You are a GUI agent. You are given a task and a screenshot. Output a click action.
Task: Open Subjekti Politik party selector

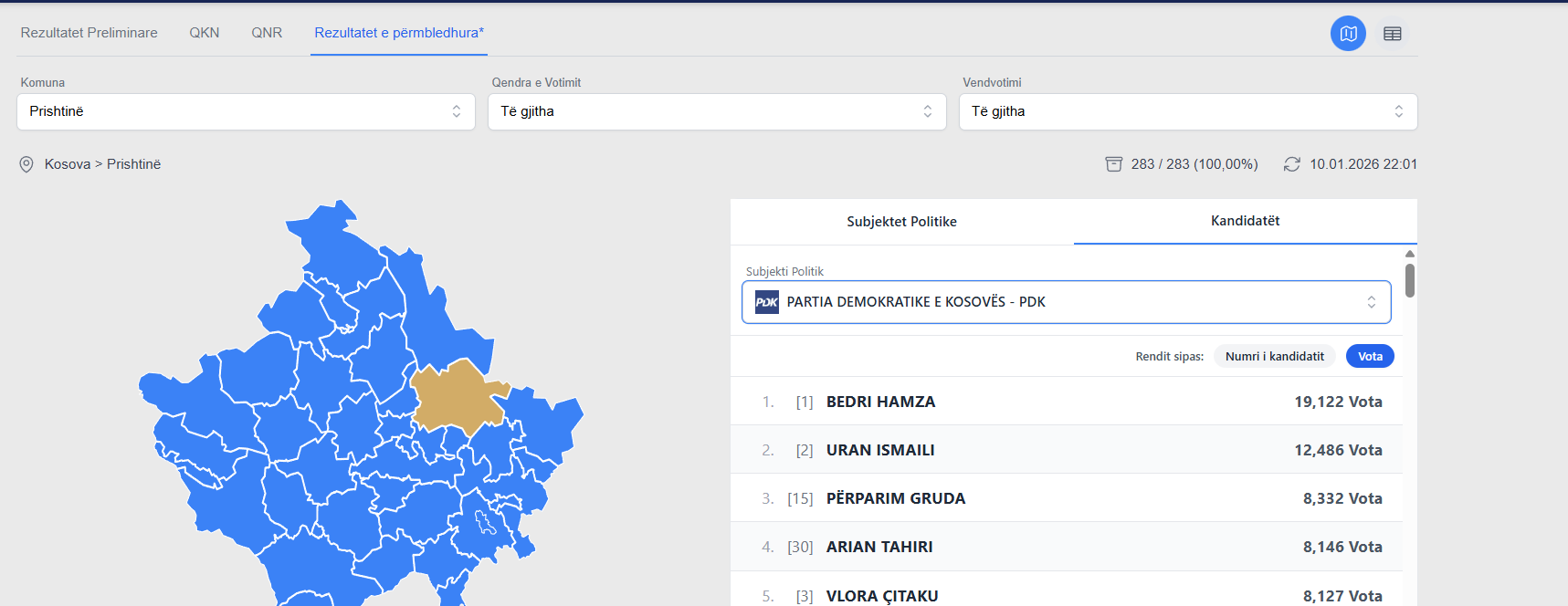(1066, 302)
